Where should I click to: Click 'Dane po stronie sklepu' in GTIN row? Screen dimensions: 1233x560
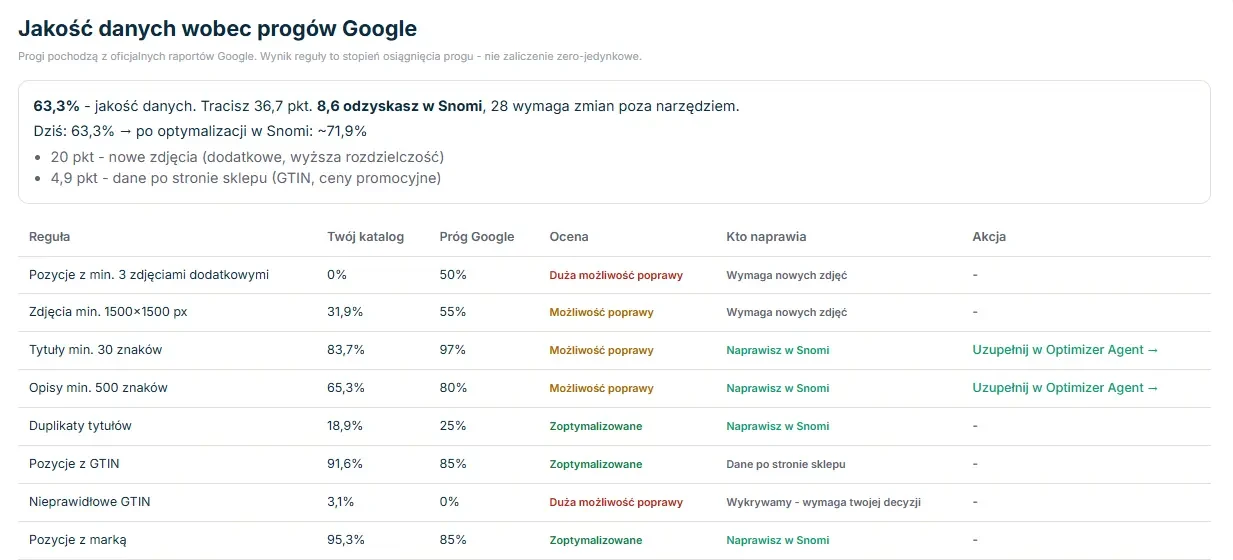point(786,464)
